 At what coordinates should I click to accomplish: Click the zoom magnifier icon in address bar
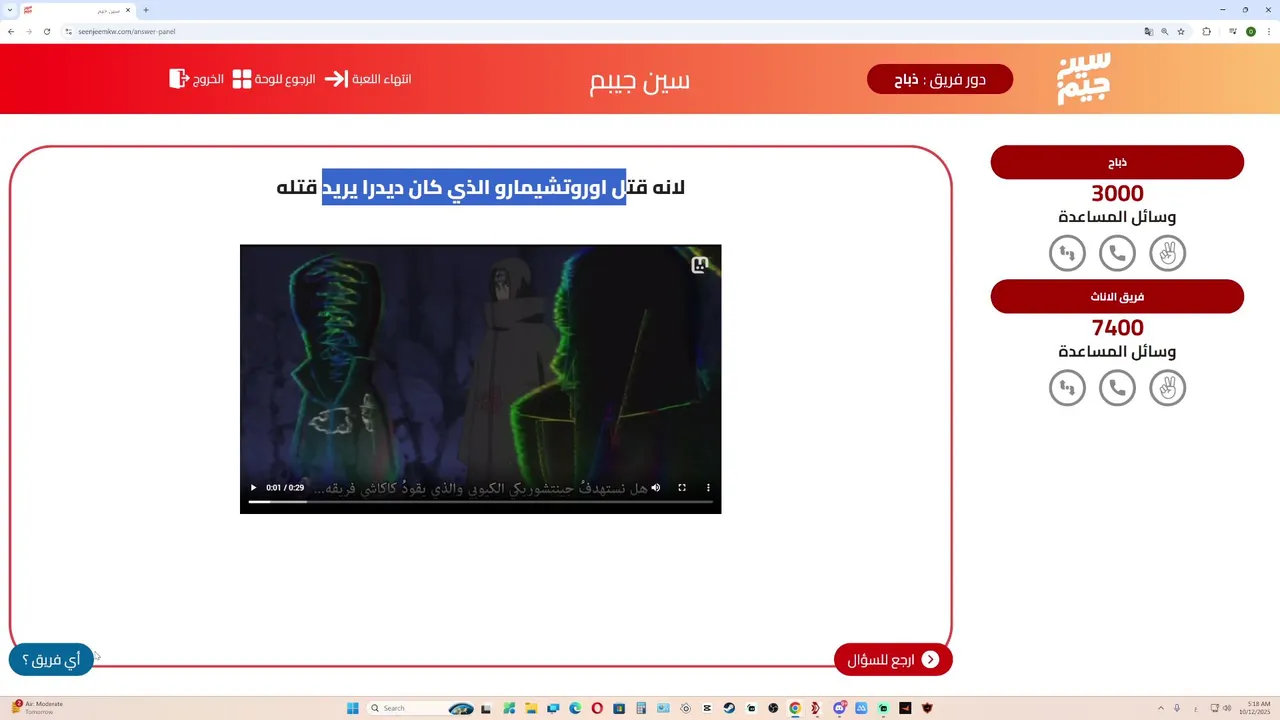point(1165,31)
